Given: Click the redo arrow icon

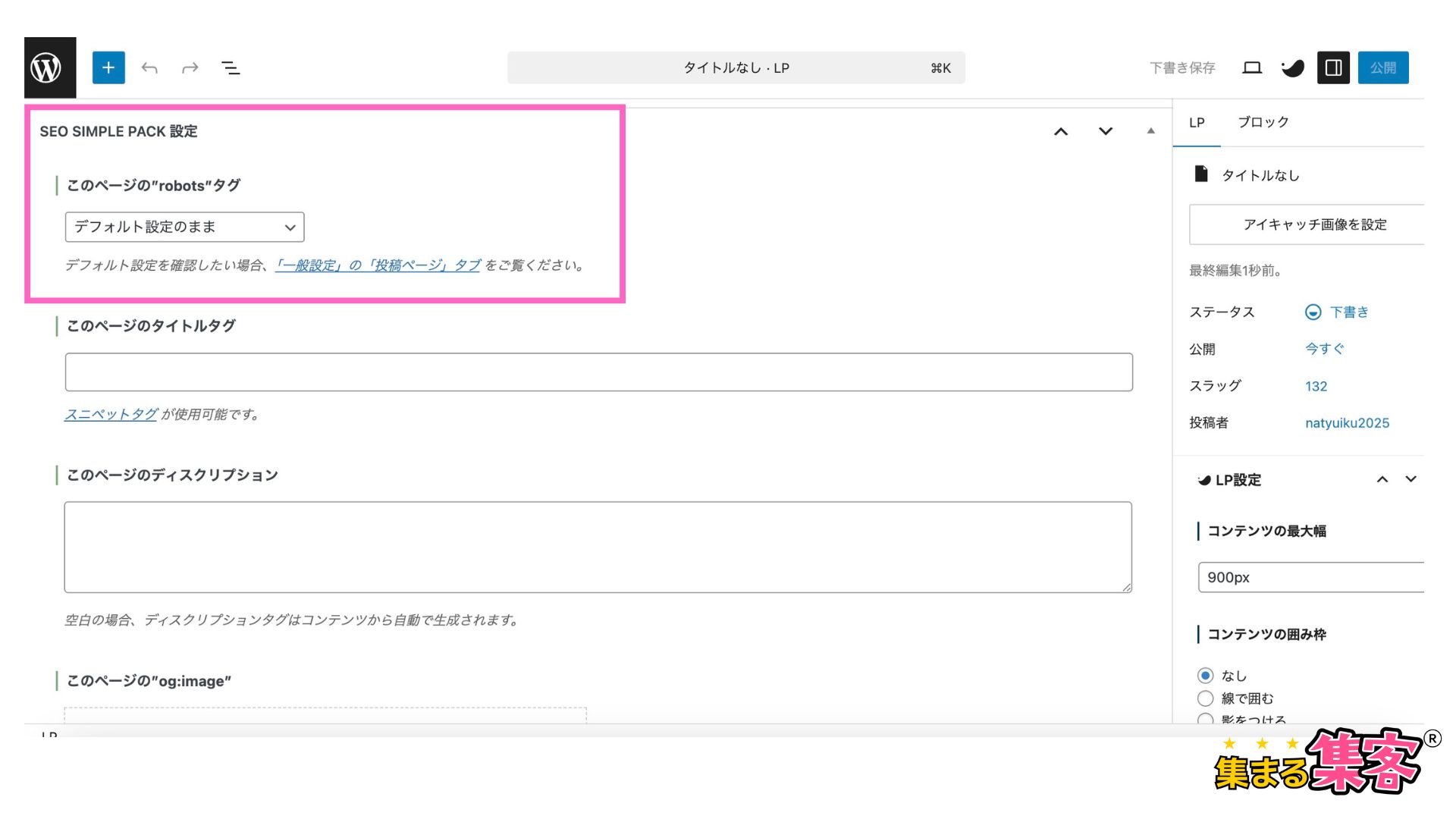Looking at the screenshot, I should (x=190, y=68).
